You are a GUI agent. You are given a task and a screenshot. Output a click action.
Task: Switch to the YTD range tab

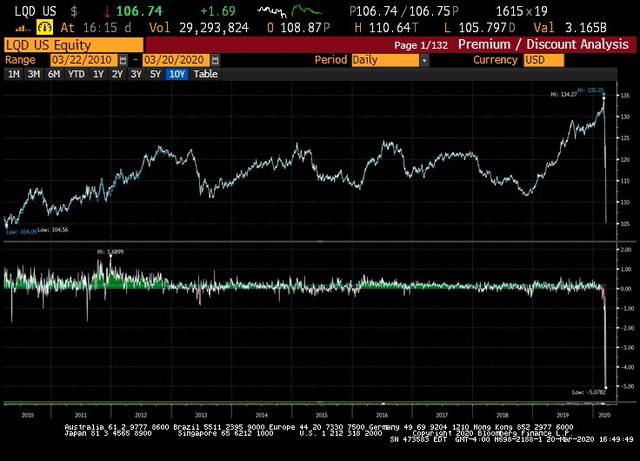pyautogui.click(x=74, y=74)
